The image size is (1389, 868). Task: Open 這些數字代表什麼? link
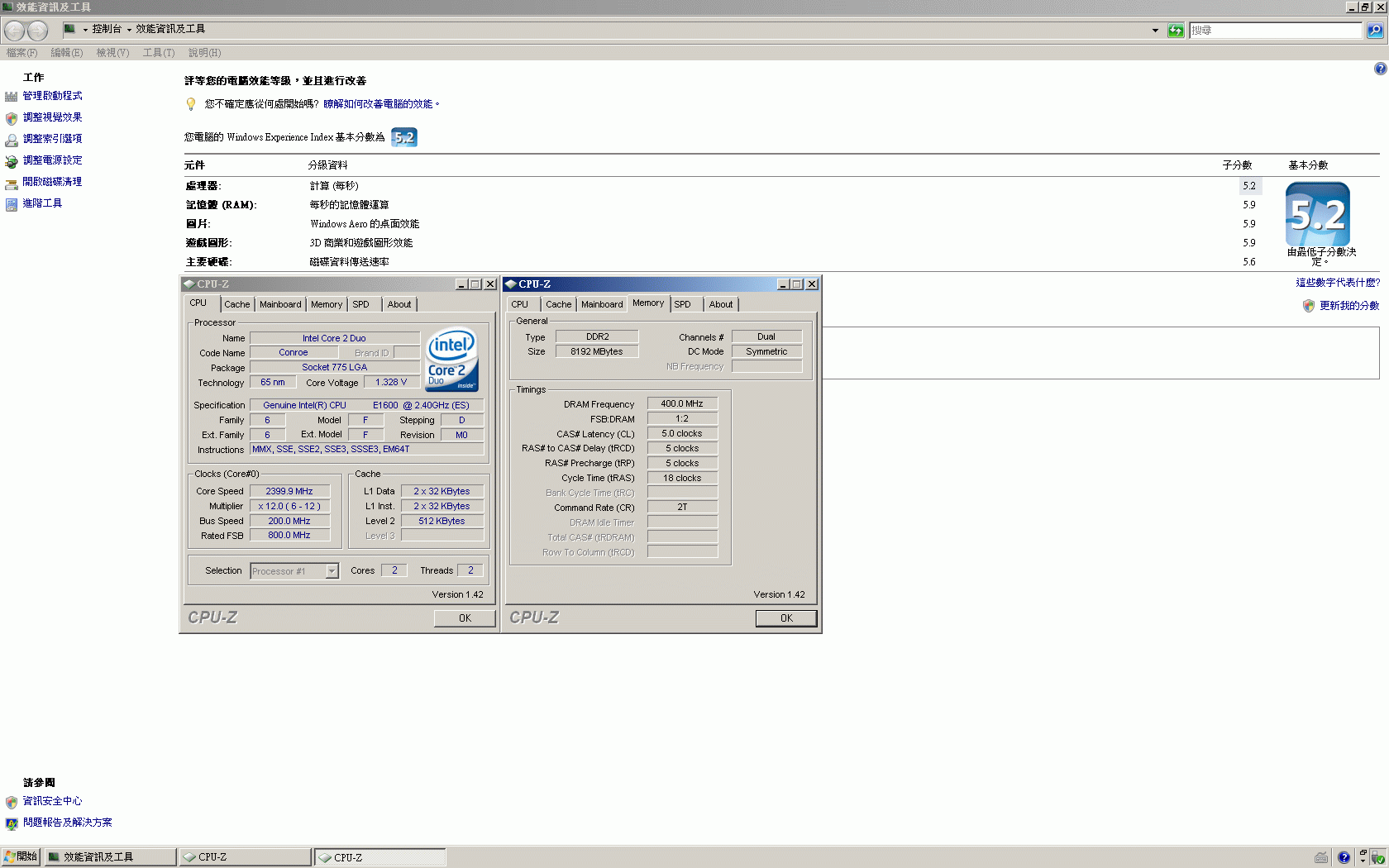(1338, 283)
